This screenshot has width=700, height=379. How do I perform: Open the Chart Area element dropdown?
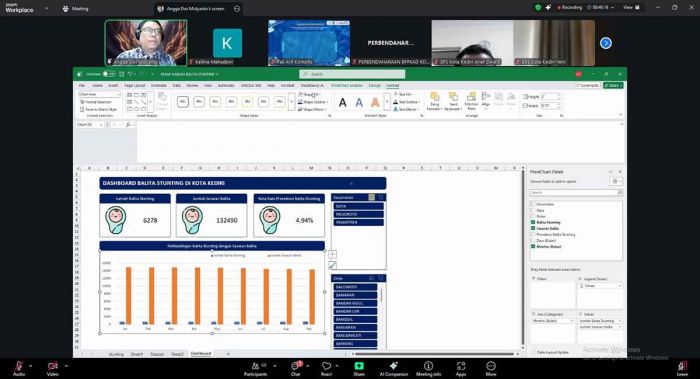(x=118, y=95)
